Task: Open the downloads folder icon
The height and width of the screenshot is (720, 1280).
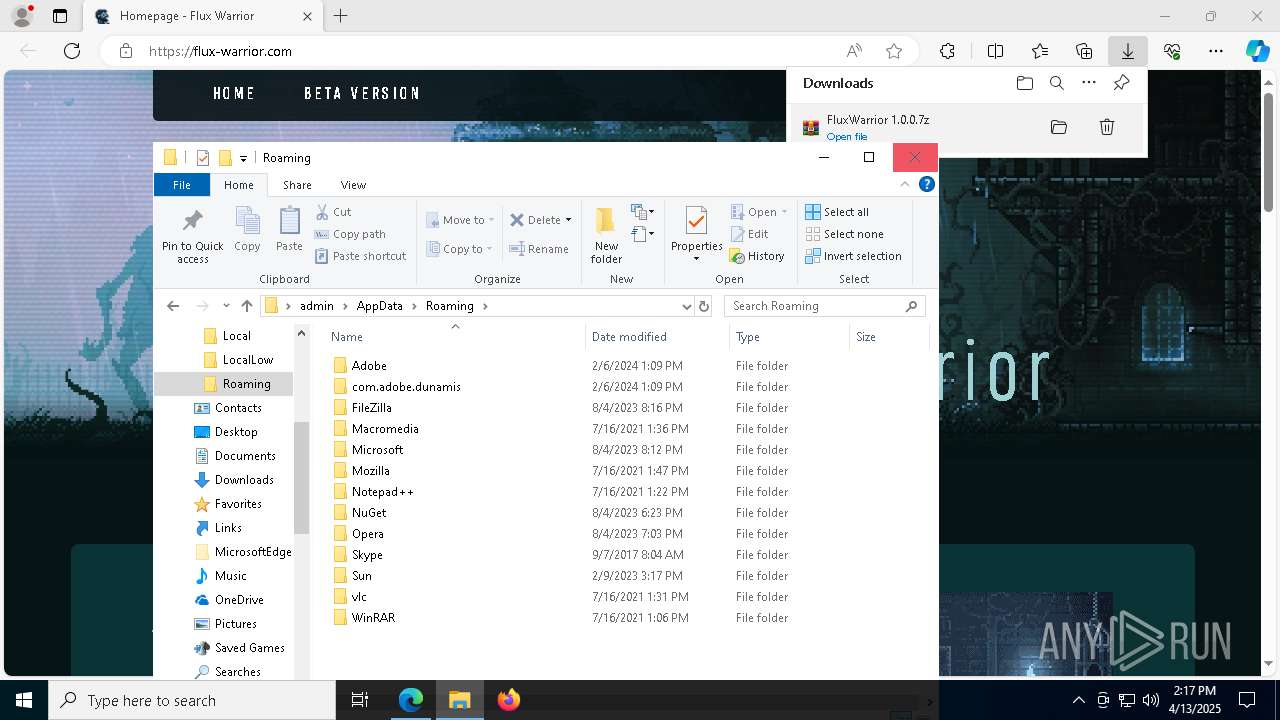Action: pyautogui.click(x=1025, y=83)
